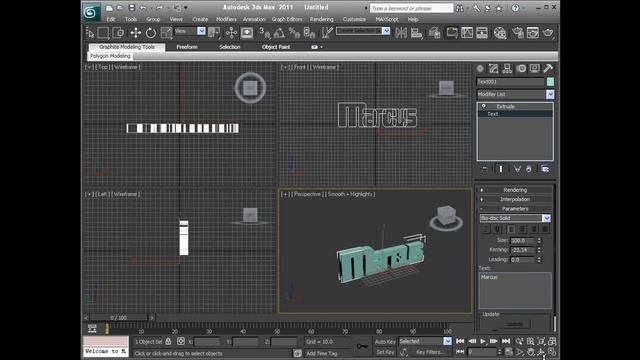
Task: Switch to the Freeform ribbon tab
Action: click(187, 47)
